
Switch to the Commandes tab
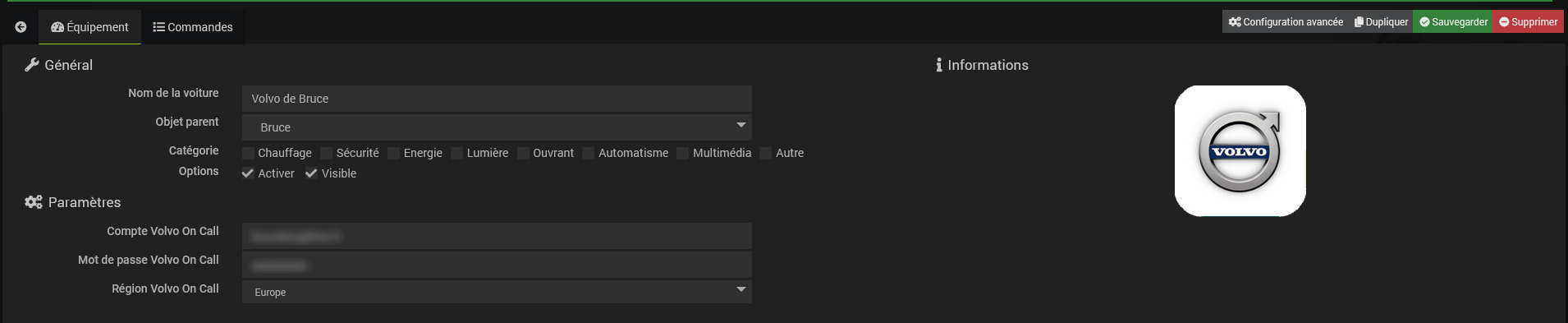click(x=193, y=27)
